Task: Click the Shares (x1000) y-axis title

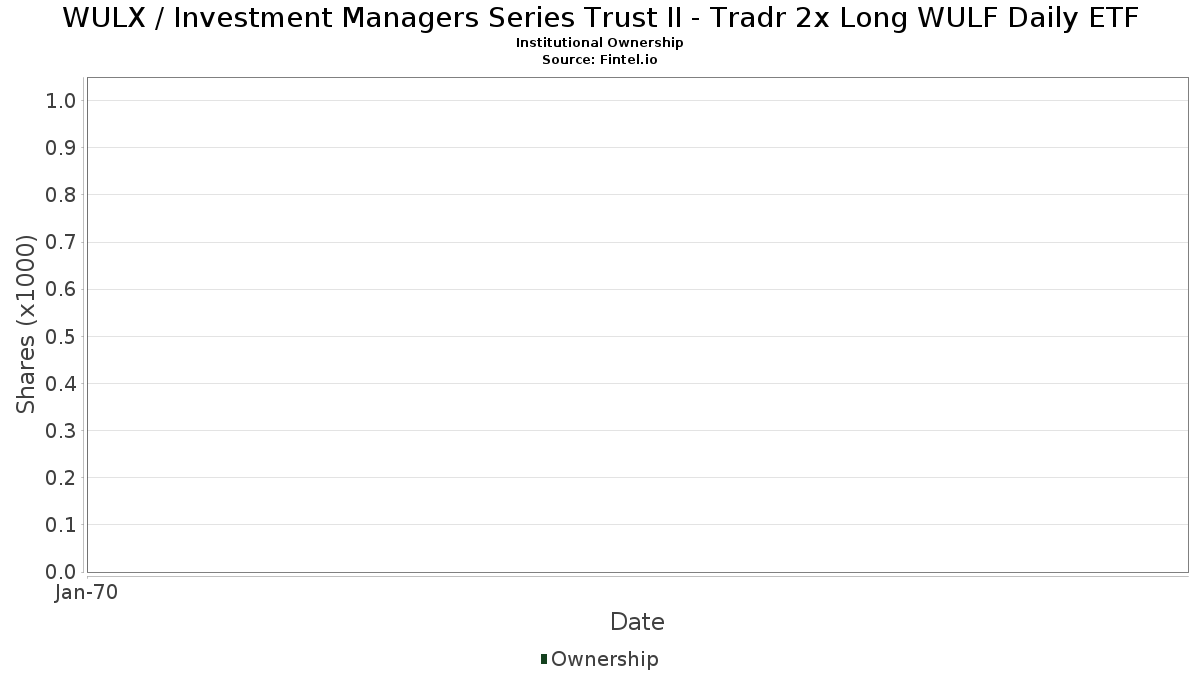Action: pyautogui.click(x=26, y=324)
